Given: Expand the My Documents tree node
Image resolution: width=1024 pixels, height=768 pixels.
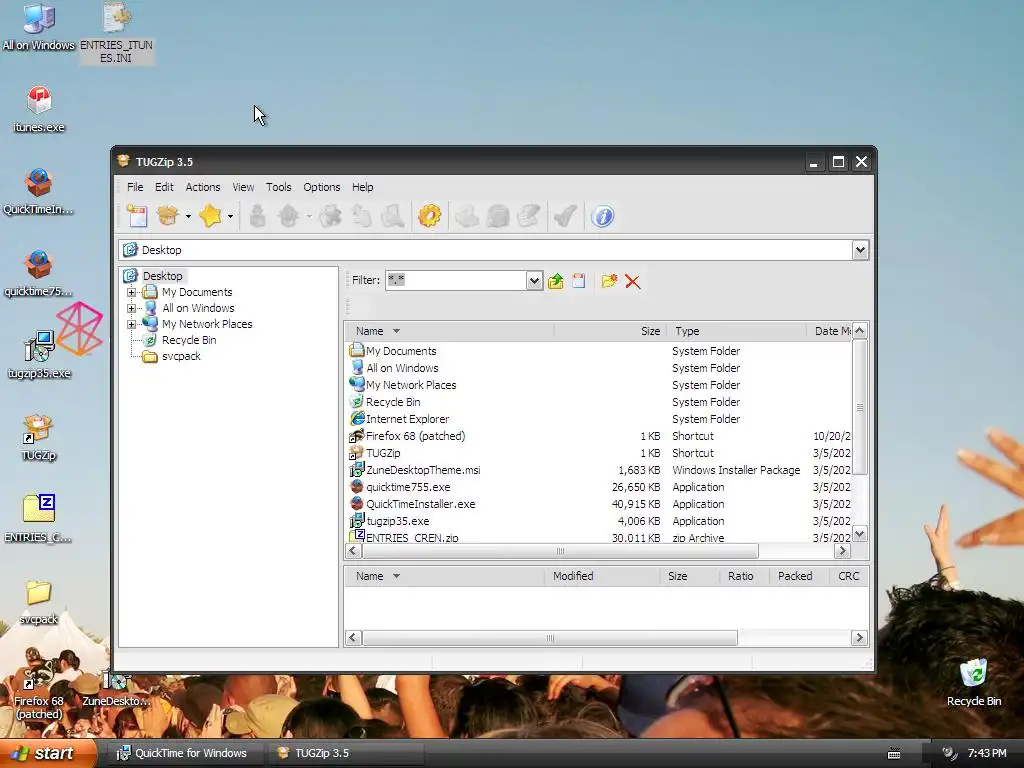Looking at the screenshot, I should pos(131,292).
